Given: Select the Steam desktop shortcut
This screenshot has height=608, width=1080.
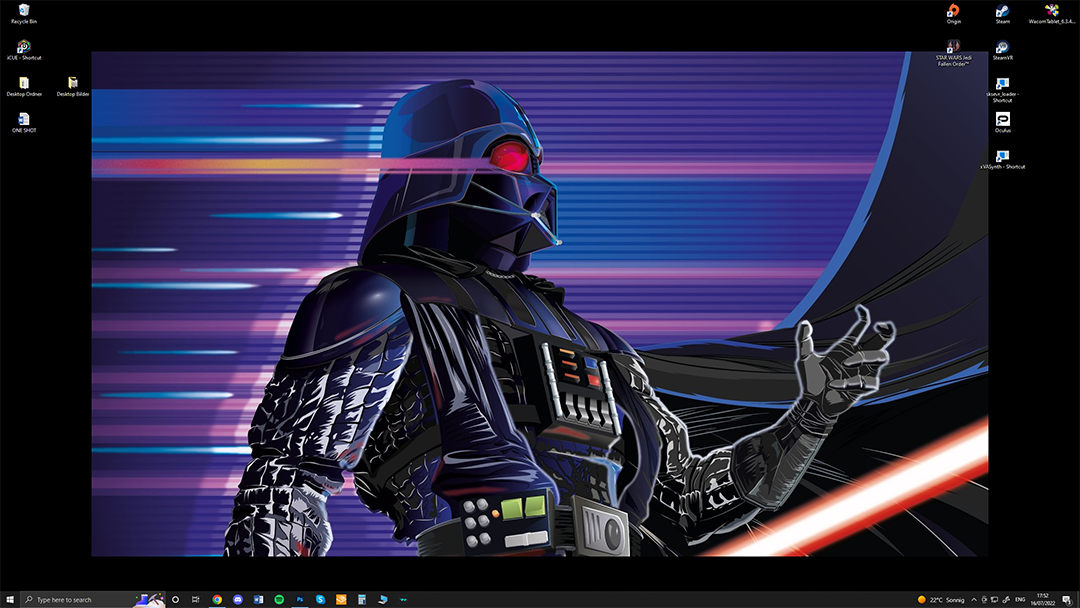Looking at the screenshot, I should point(1002,14).
